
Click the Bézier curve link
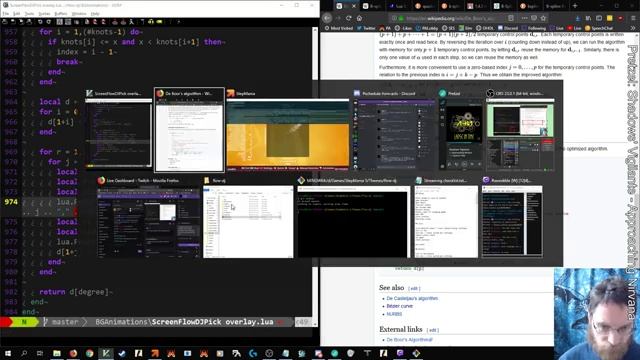tap(399, 306)
